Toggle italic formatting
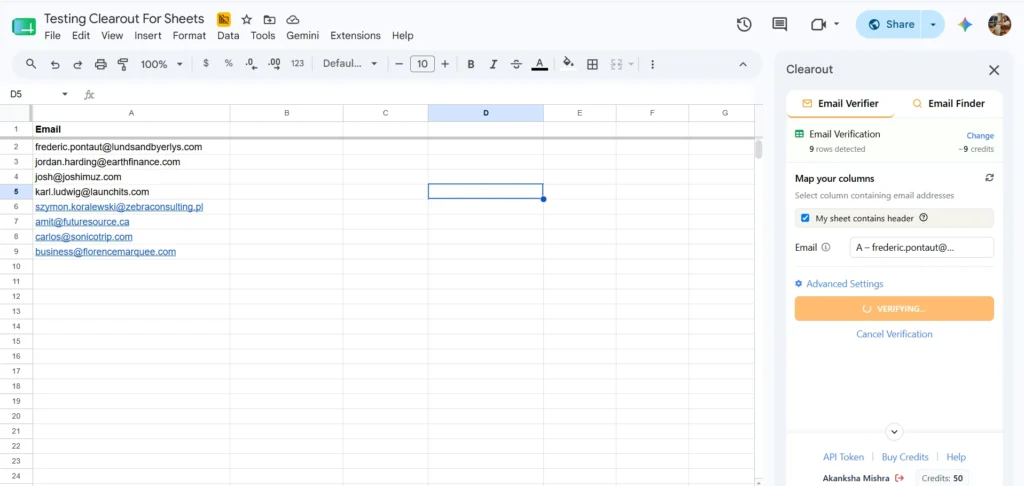The image size is (1024, 486). pos(493,64)
